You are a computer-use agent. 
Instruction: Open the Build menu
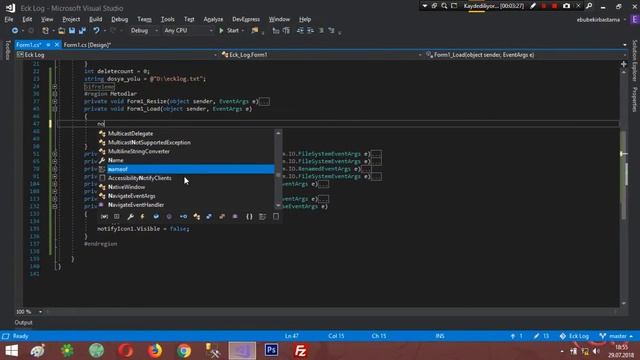(96, 19)
